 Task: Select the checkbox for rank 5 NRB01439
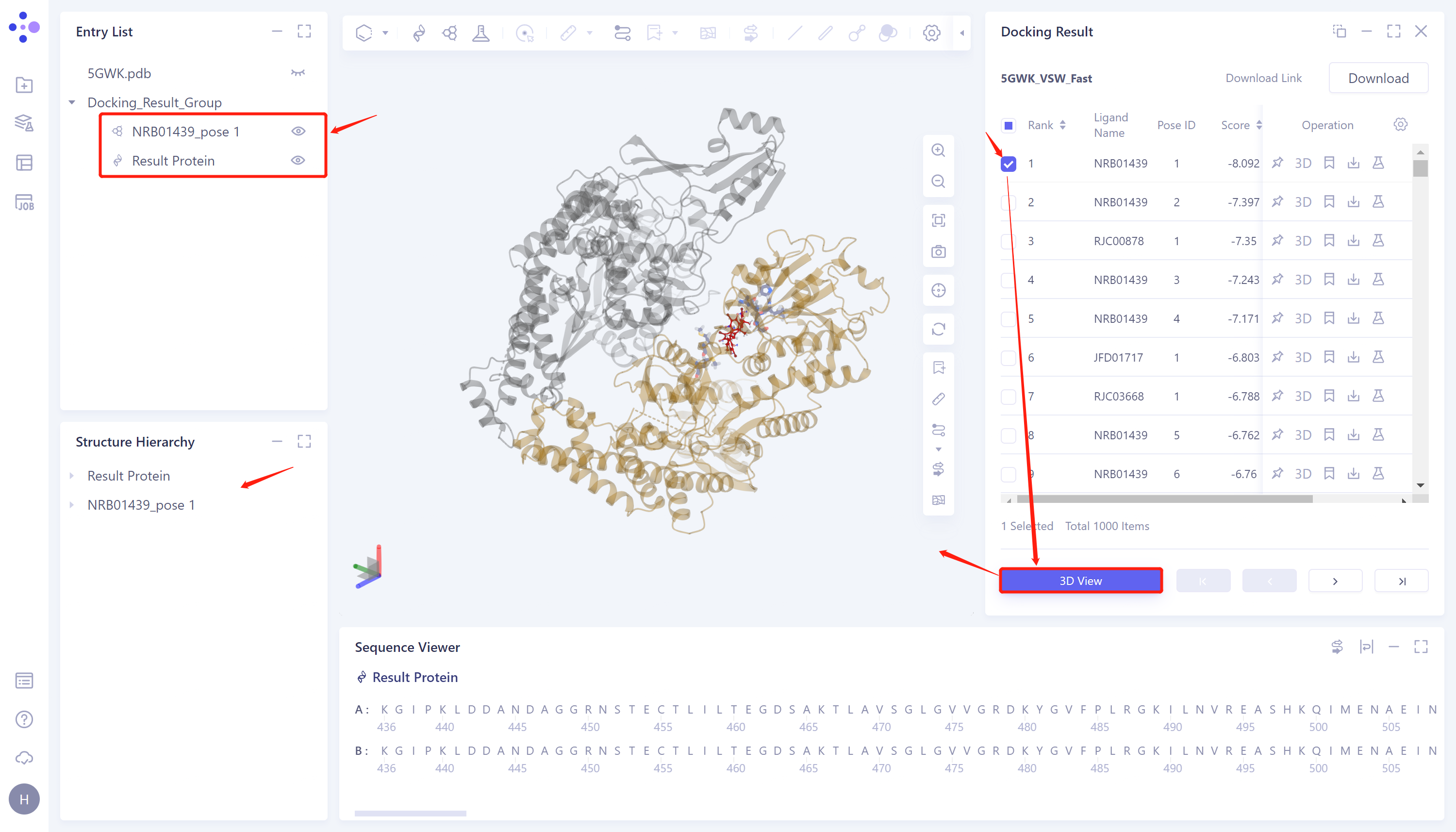point(1008,318)
